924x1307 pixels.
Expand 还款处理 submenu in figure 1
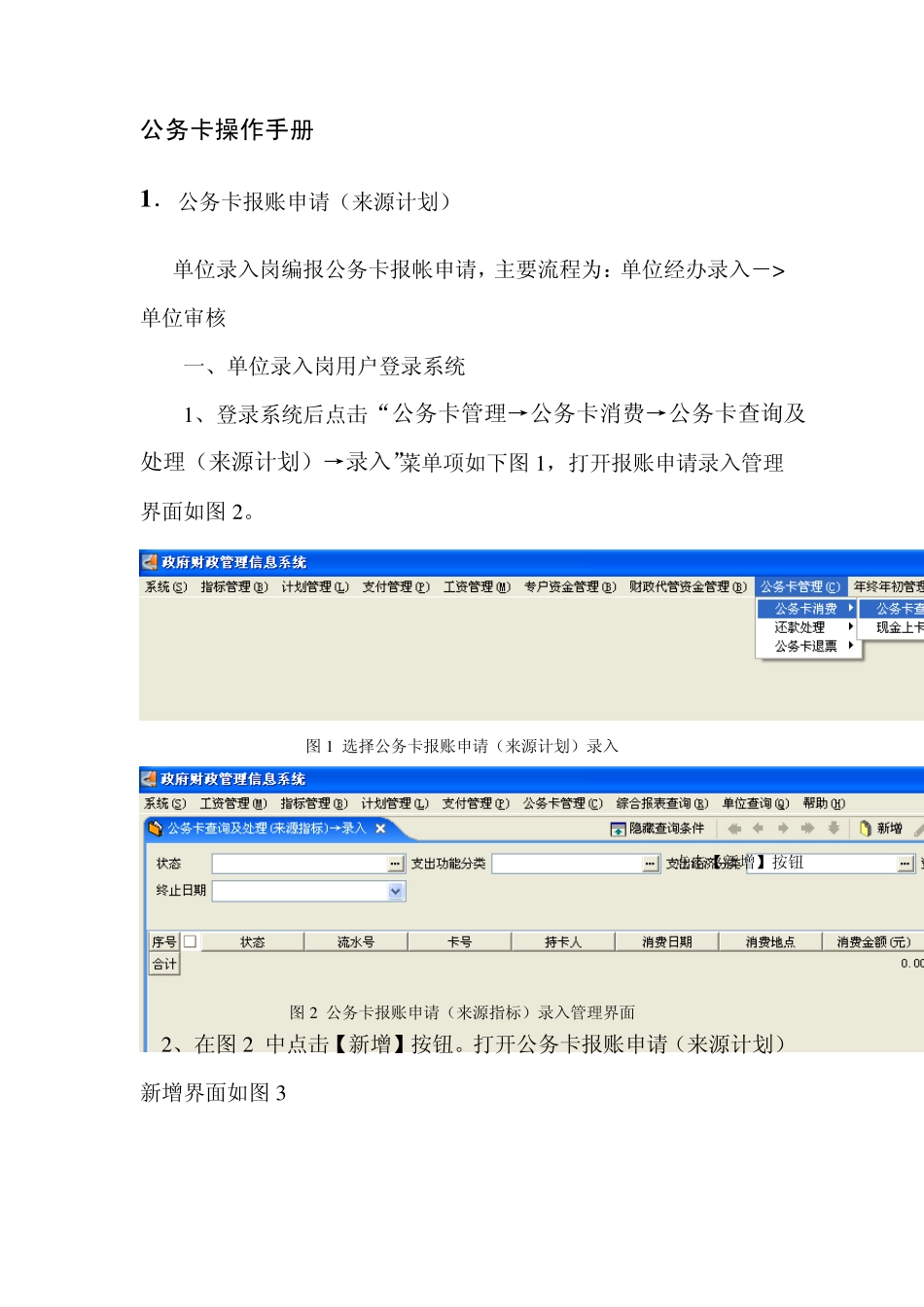coord(807,627)
